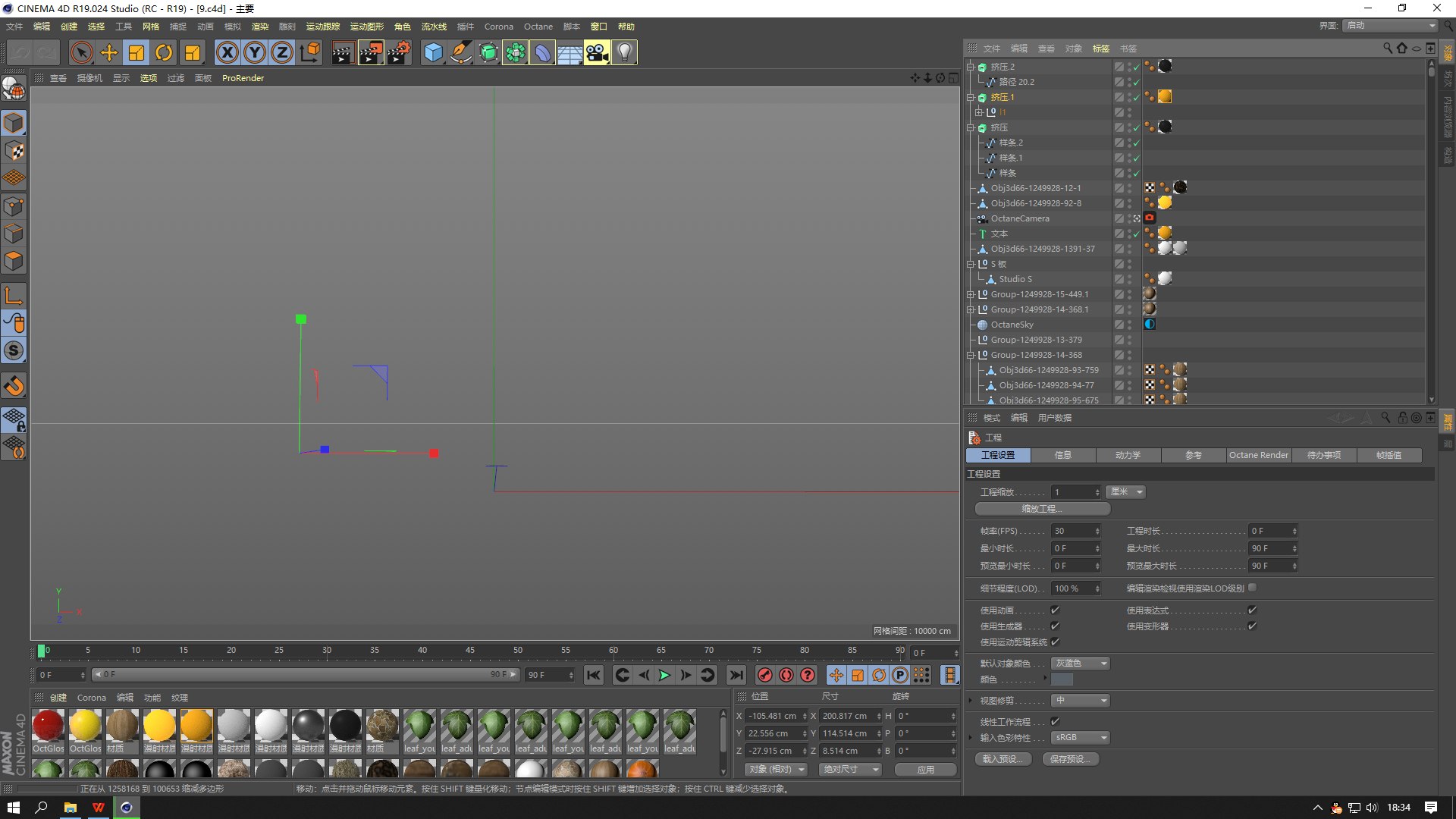Switch to the 动力学 tab
1456x819 pixels.
(x=1128, y=455)
